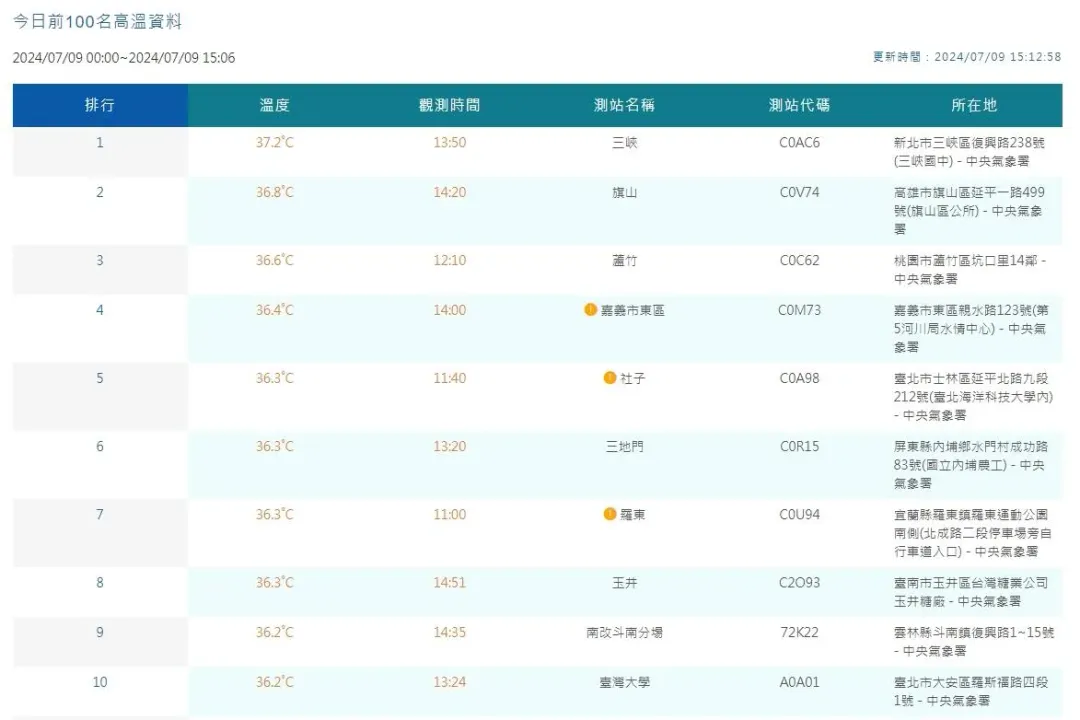Click rank number 5
Screen dimensions: 1080x720
point(100,378)
